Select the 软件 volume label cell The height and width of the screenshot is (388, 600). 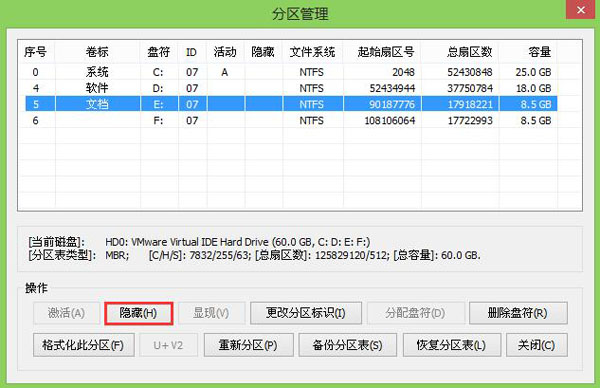pos(97,88)
